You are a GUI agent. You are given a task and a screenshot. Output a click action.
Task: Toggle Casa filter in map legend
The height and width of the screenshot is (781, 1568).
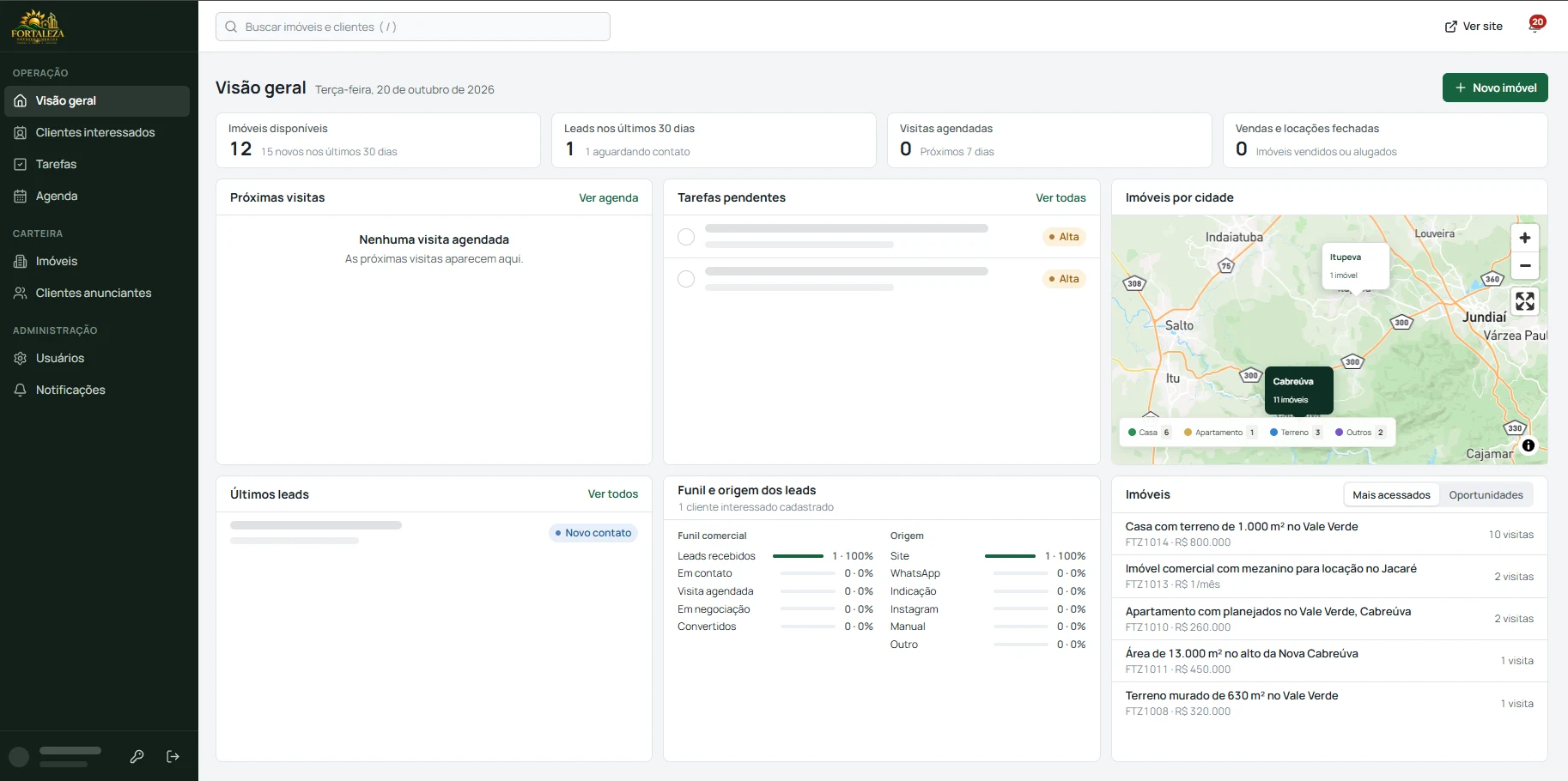click(1150, 433)
